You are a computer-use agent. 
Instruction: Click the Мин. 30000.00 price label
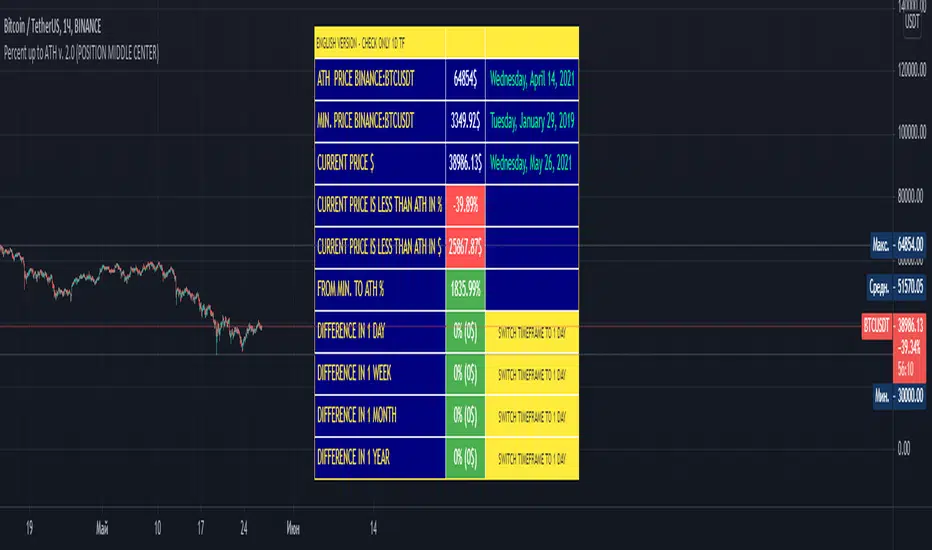coord(898,394)
